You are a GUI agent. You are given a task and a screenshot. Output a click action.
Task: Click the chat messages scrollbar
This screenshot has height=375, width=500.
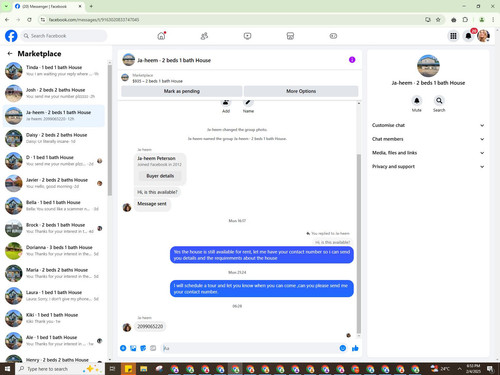click(359, 243)
